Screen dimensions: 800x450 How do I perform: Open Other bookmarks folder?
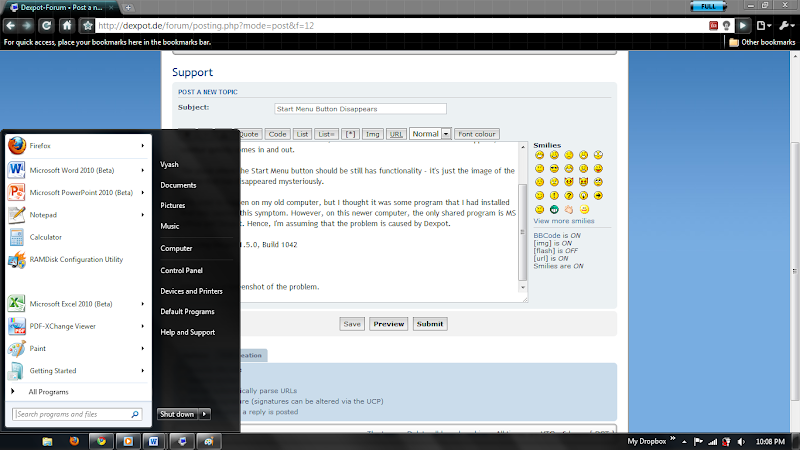[762, 42]
